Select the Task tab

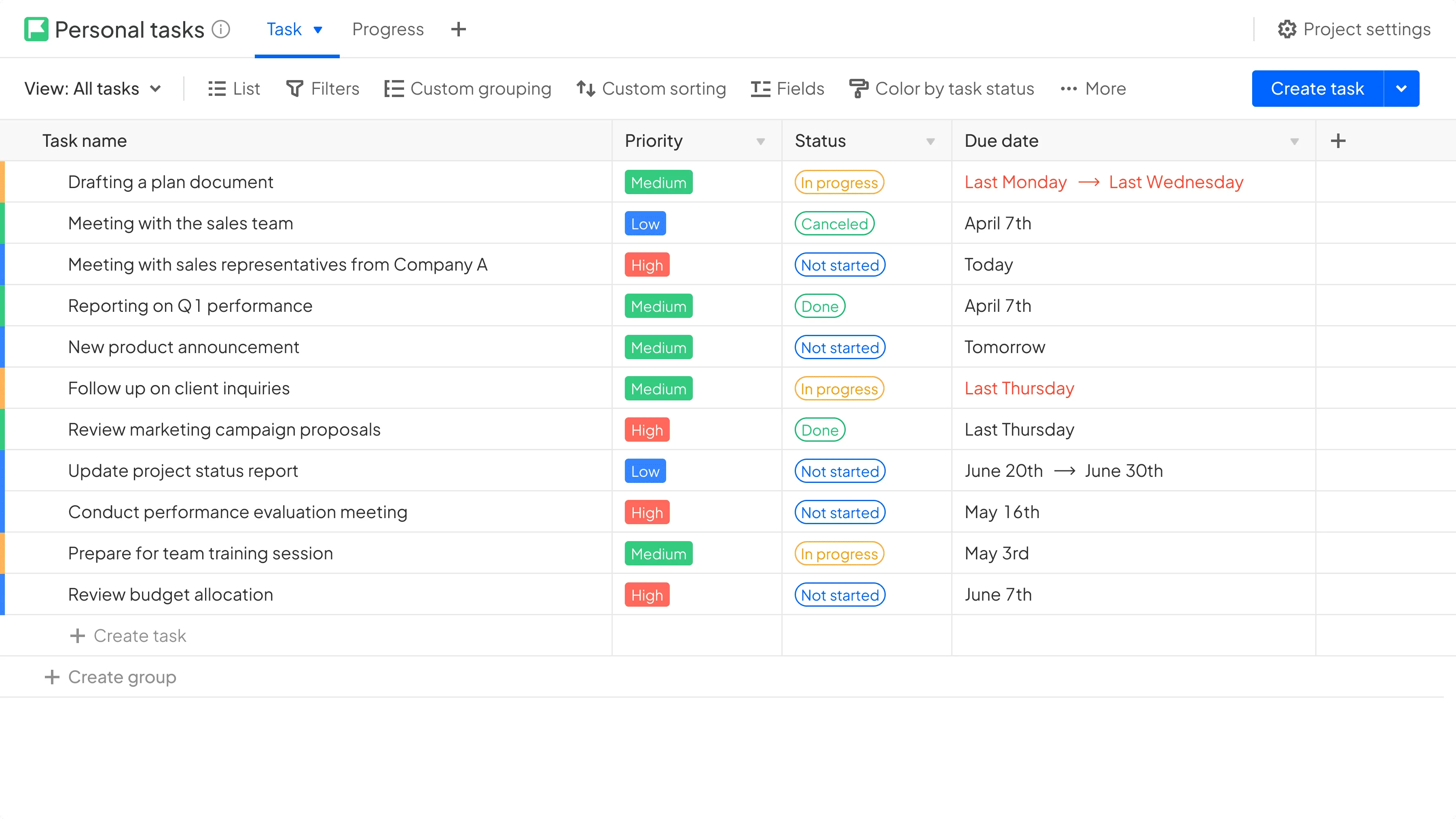(284, 29)
